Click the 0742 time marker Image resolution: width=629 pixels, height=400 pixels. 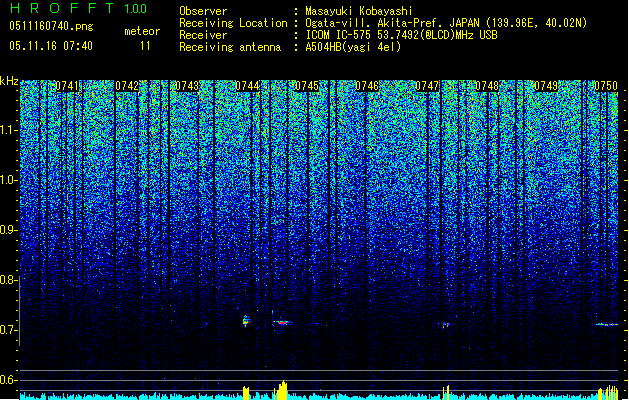tap(127, 86)
